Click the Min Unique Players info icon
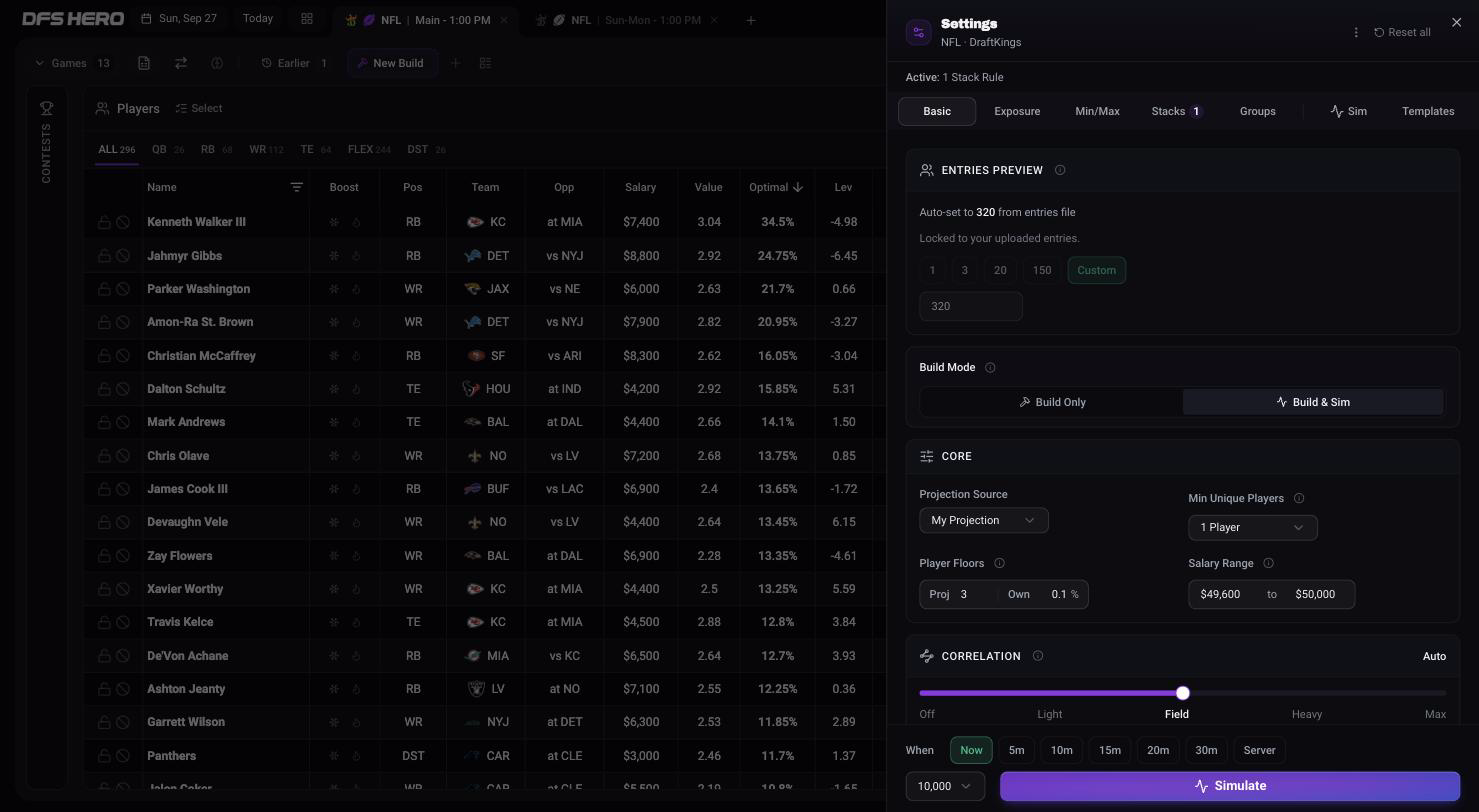Viewport: 1479px width, 812px height. click(x=1299, y=498)
